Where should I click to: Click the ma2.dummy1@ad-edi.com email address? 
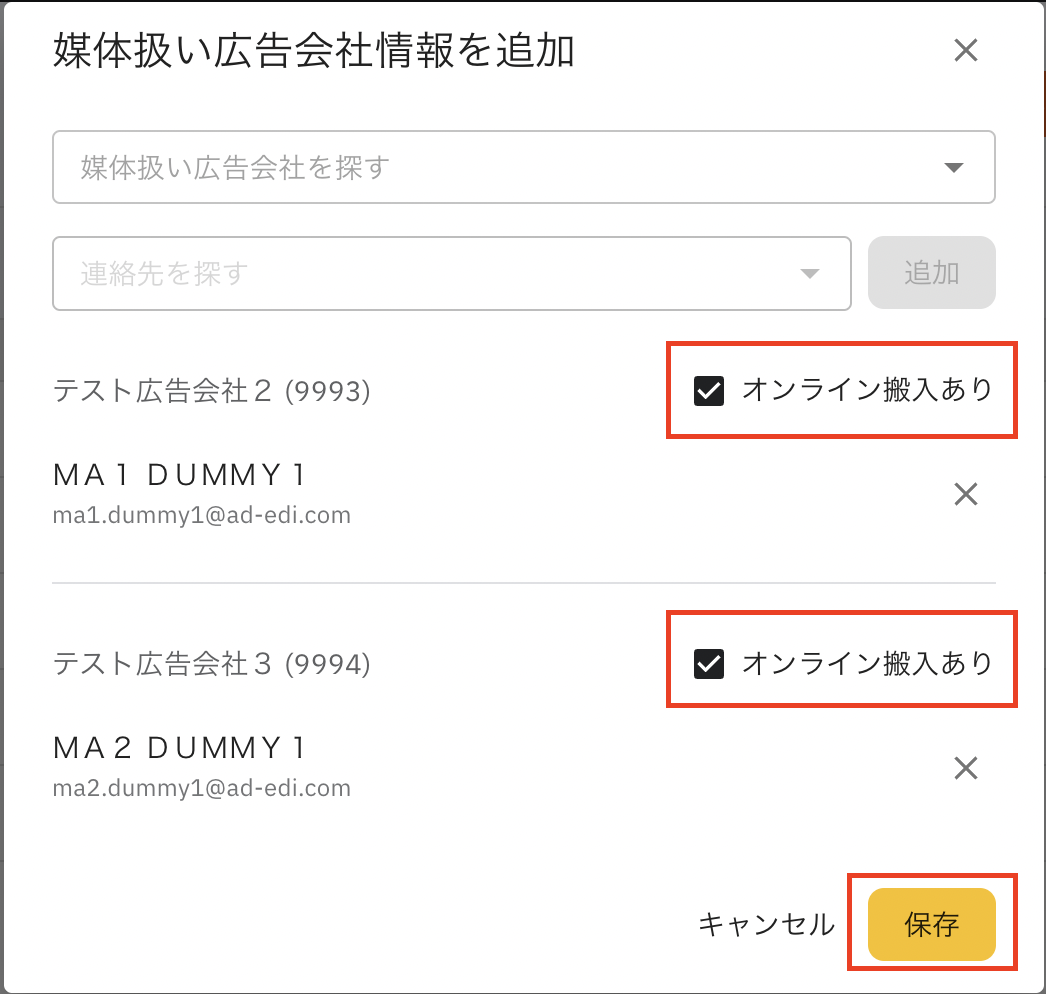[x=201, y=788]
